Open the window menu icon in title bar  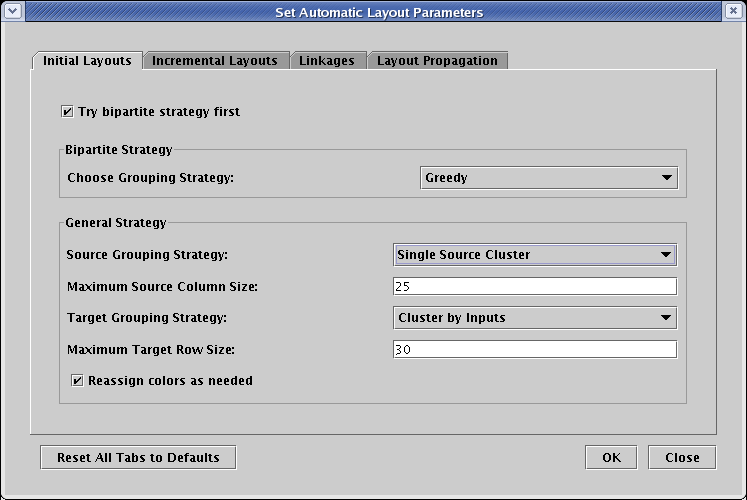pos(12,12)
